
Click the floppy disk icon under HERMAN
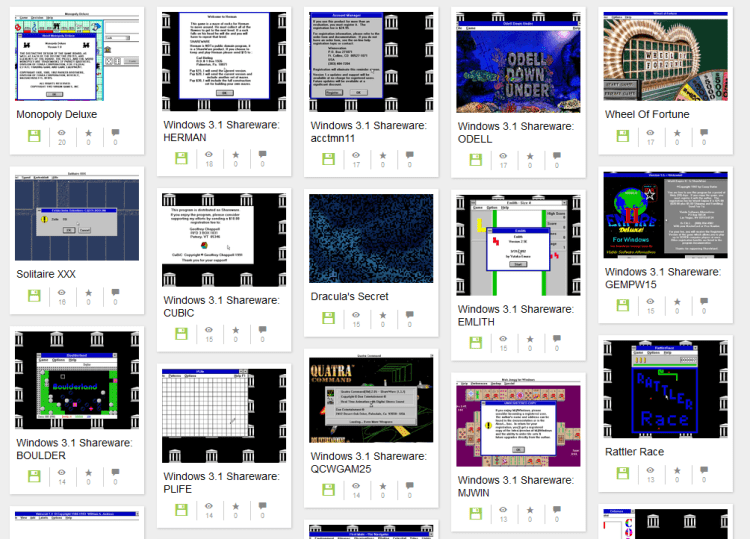[181, 158]
